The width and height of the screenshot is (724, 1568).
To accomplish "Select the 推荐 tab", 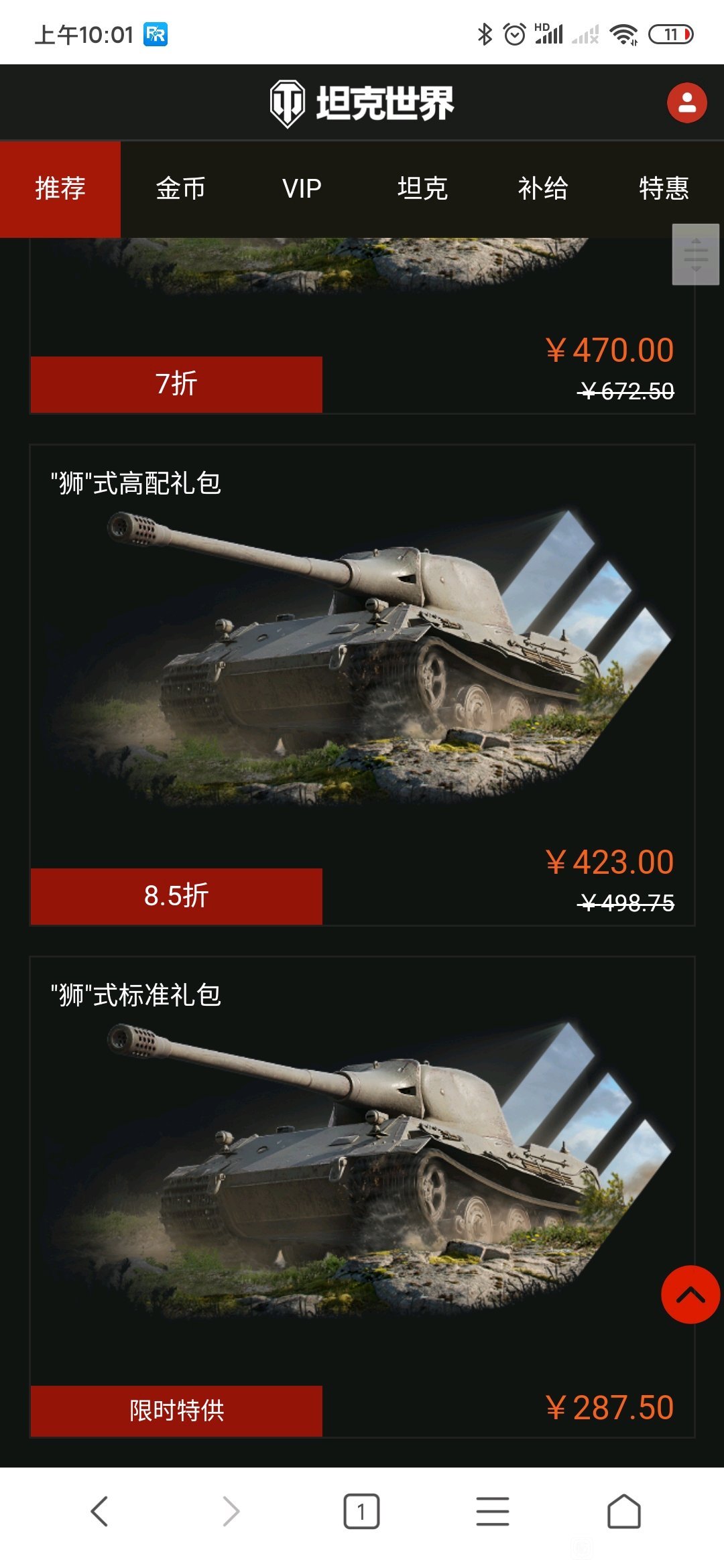I will (x=60, y=189).
